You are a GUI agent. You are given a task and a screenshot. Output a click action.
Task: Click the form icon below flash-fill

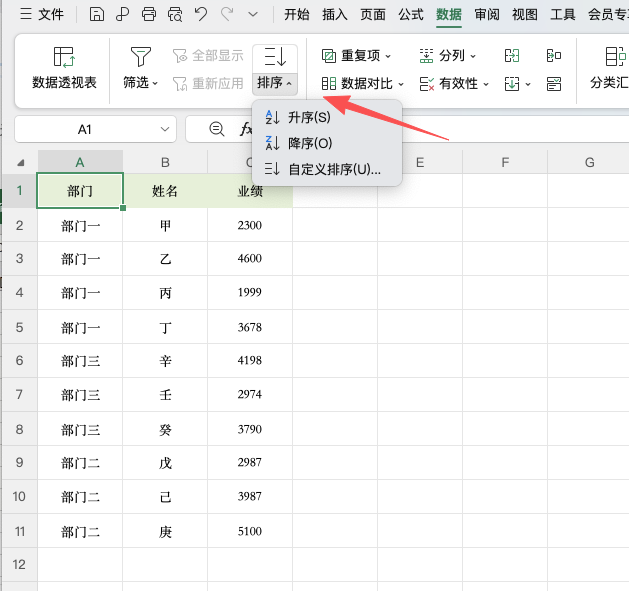[554, 84]
